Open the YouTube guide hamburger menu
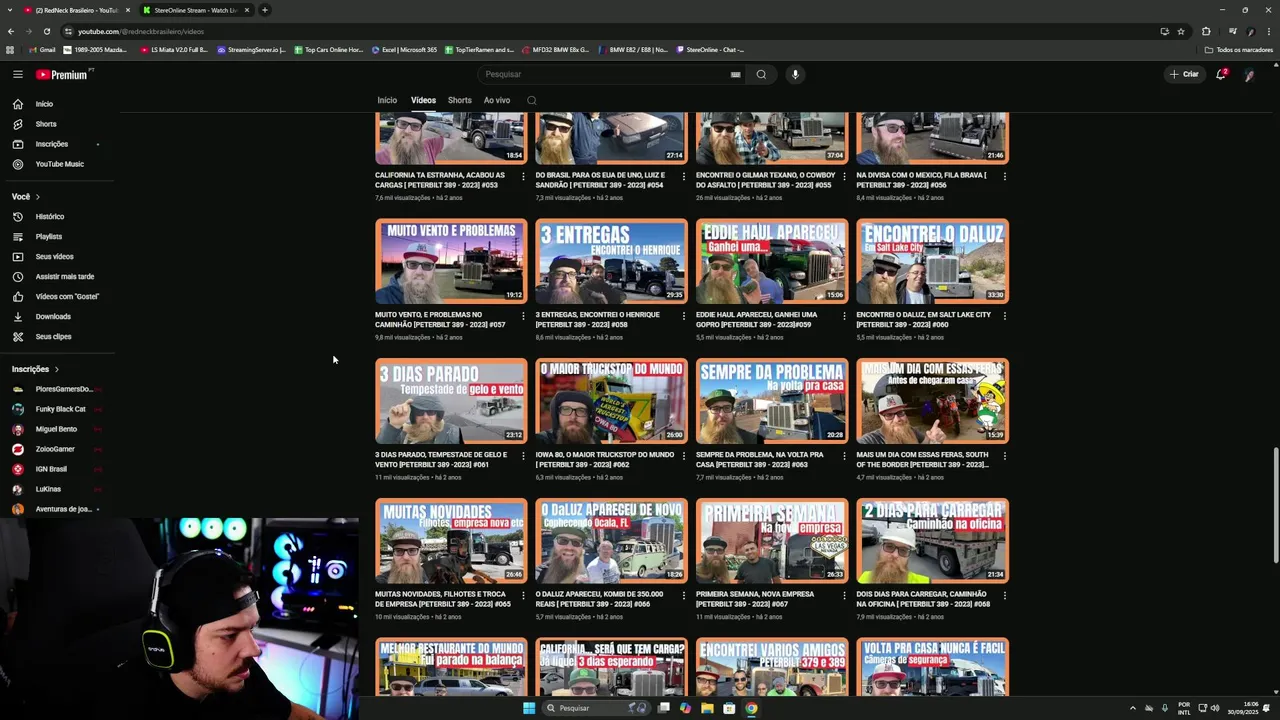 [x=17, y=74]
